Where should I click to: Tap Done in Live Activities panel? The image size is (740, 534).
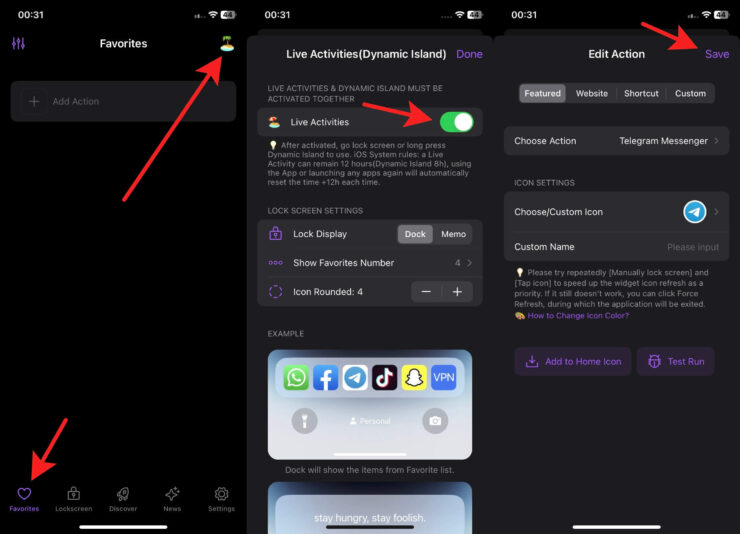click(469, 54)
